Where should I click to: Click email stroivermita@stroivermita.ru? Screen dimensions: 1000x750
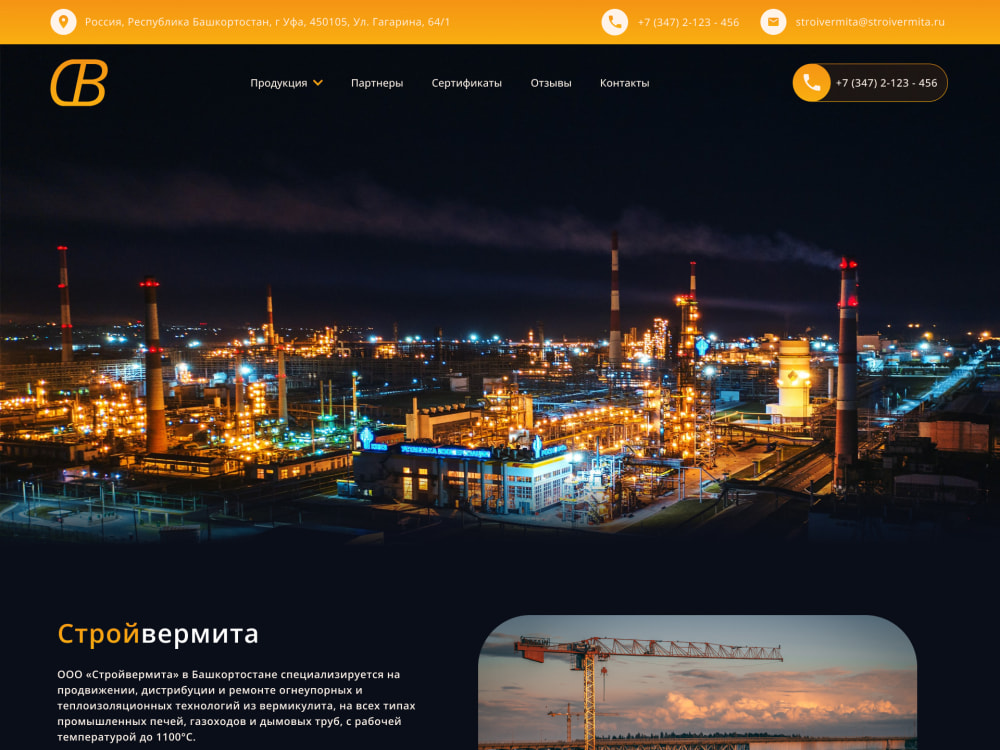tap(870, 22)
